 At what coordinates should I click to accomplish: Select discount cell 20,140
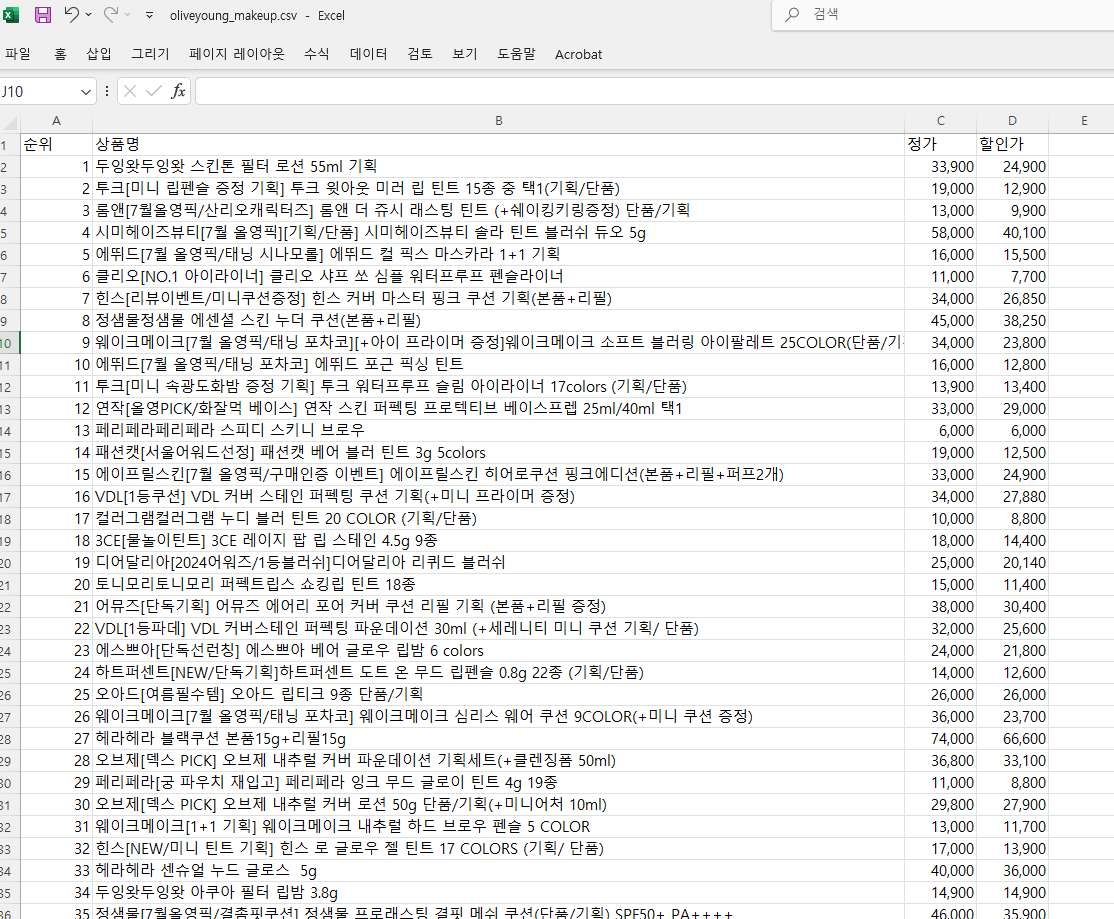1012,563
